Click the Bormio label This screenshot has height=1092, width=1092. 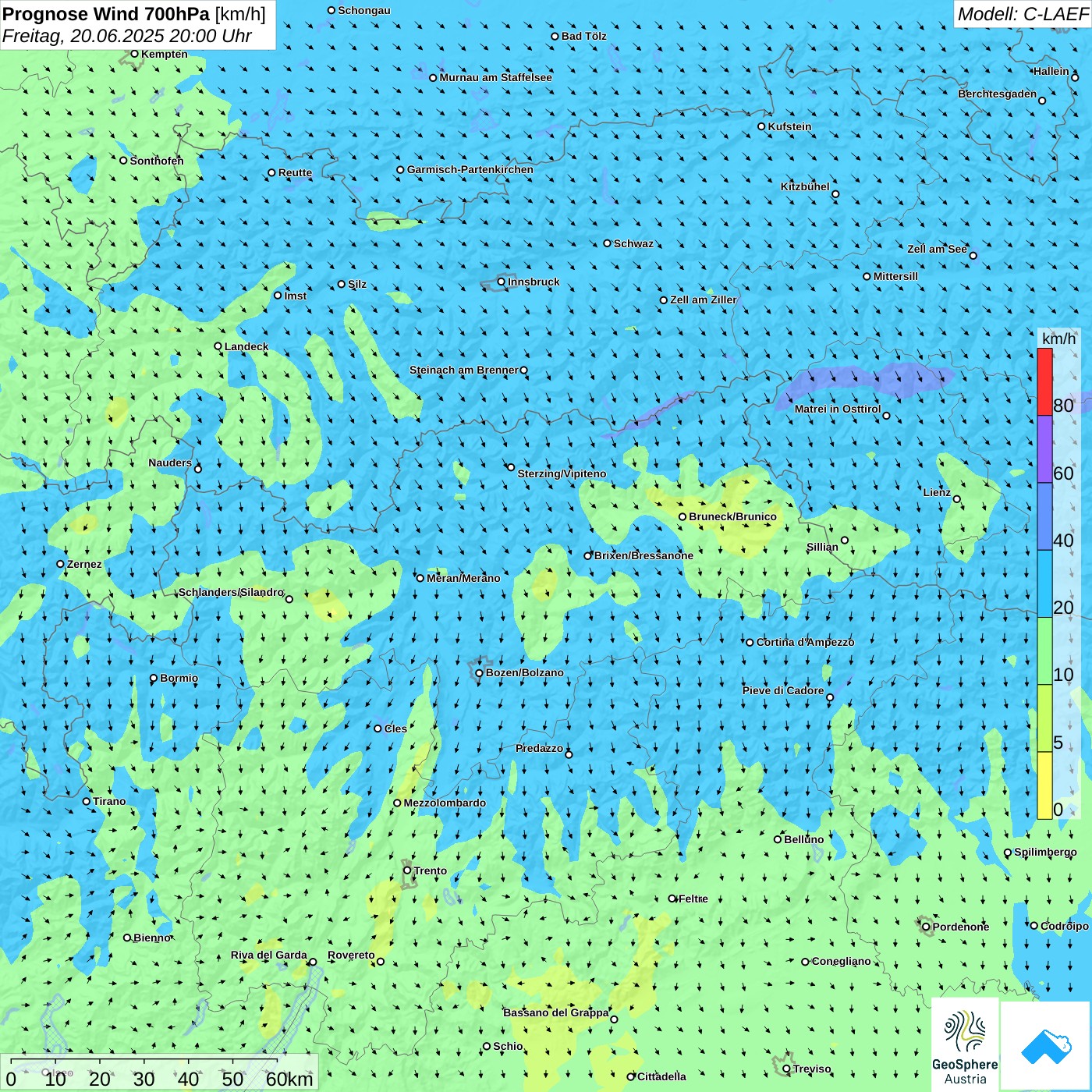pyautogui.click(x=179, y=678)
